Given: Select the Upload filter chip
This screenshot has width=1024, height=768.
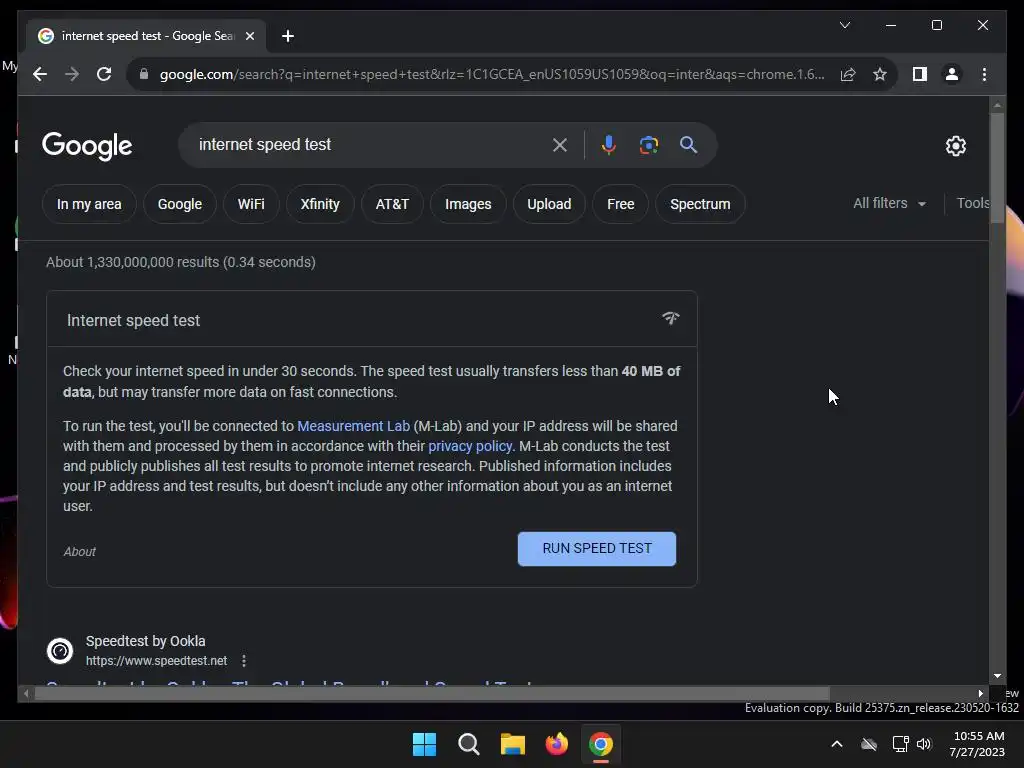Looking at the screenshot, I should click(549, 204).
